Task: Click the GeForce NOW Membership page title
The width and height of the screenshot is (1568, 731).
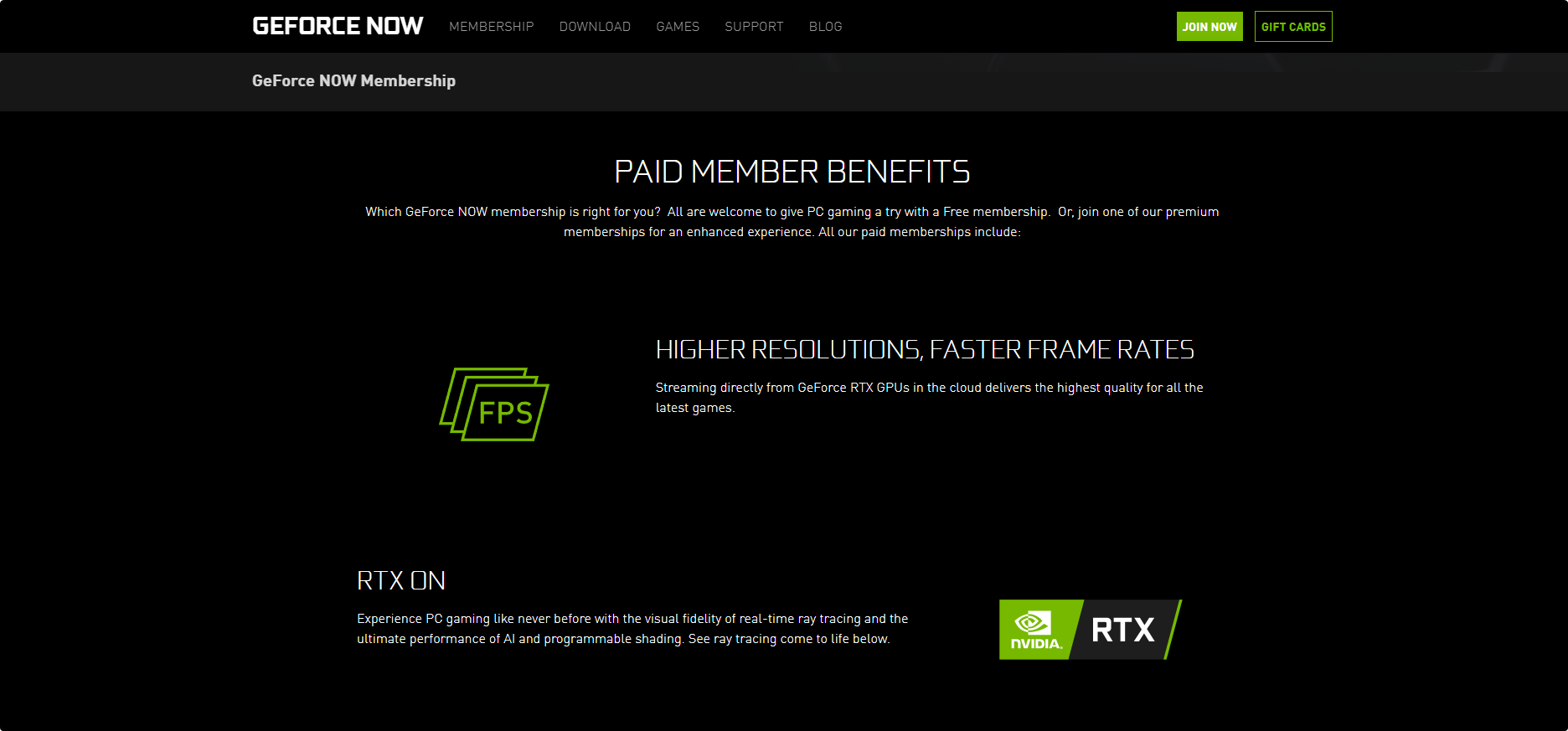Action: 353,81
